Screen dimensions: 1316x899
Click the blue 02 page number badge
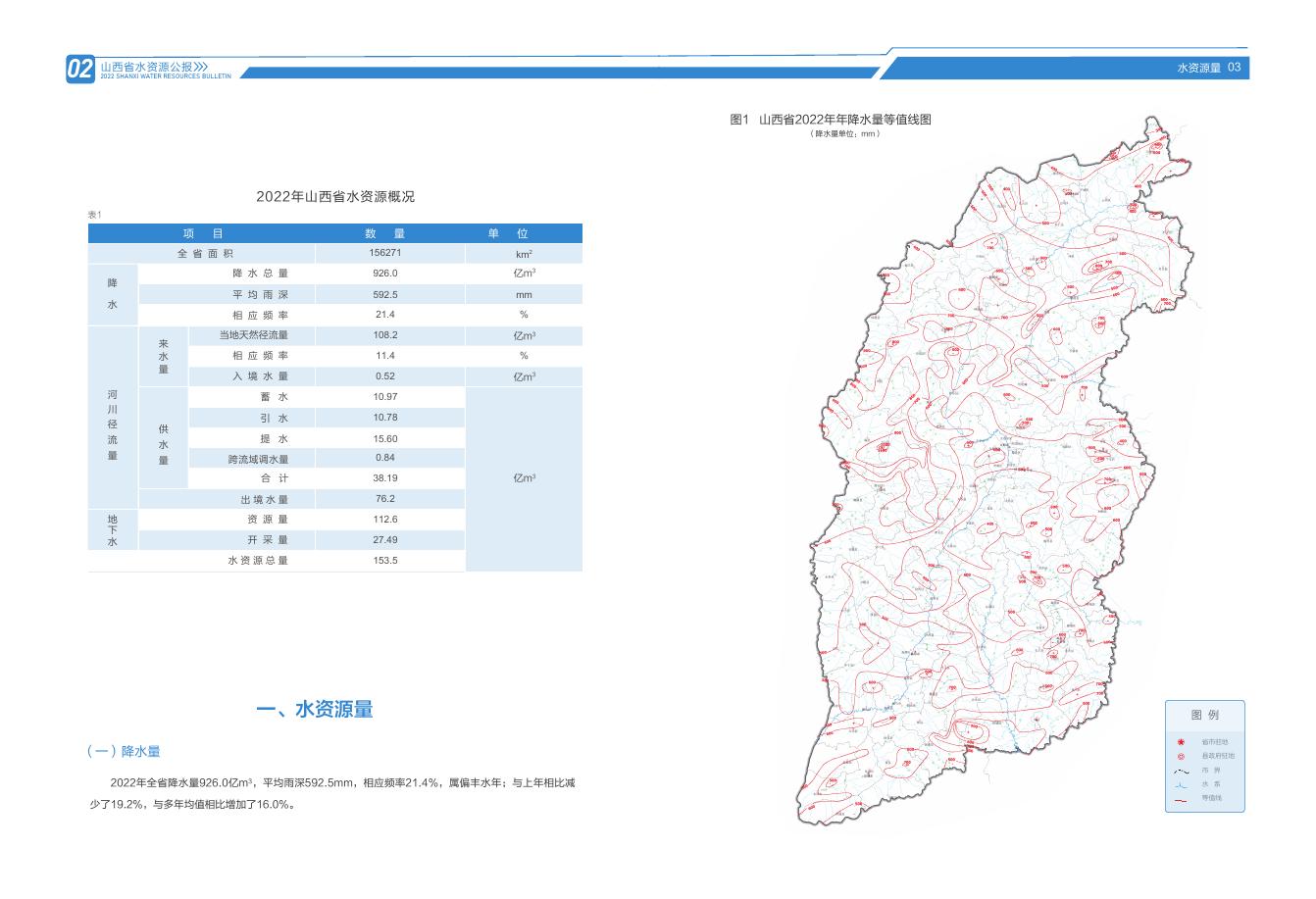[80, 69]
